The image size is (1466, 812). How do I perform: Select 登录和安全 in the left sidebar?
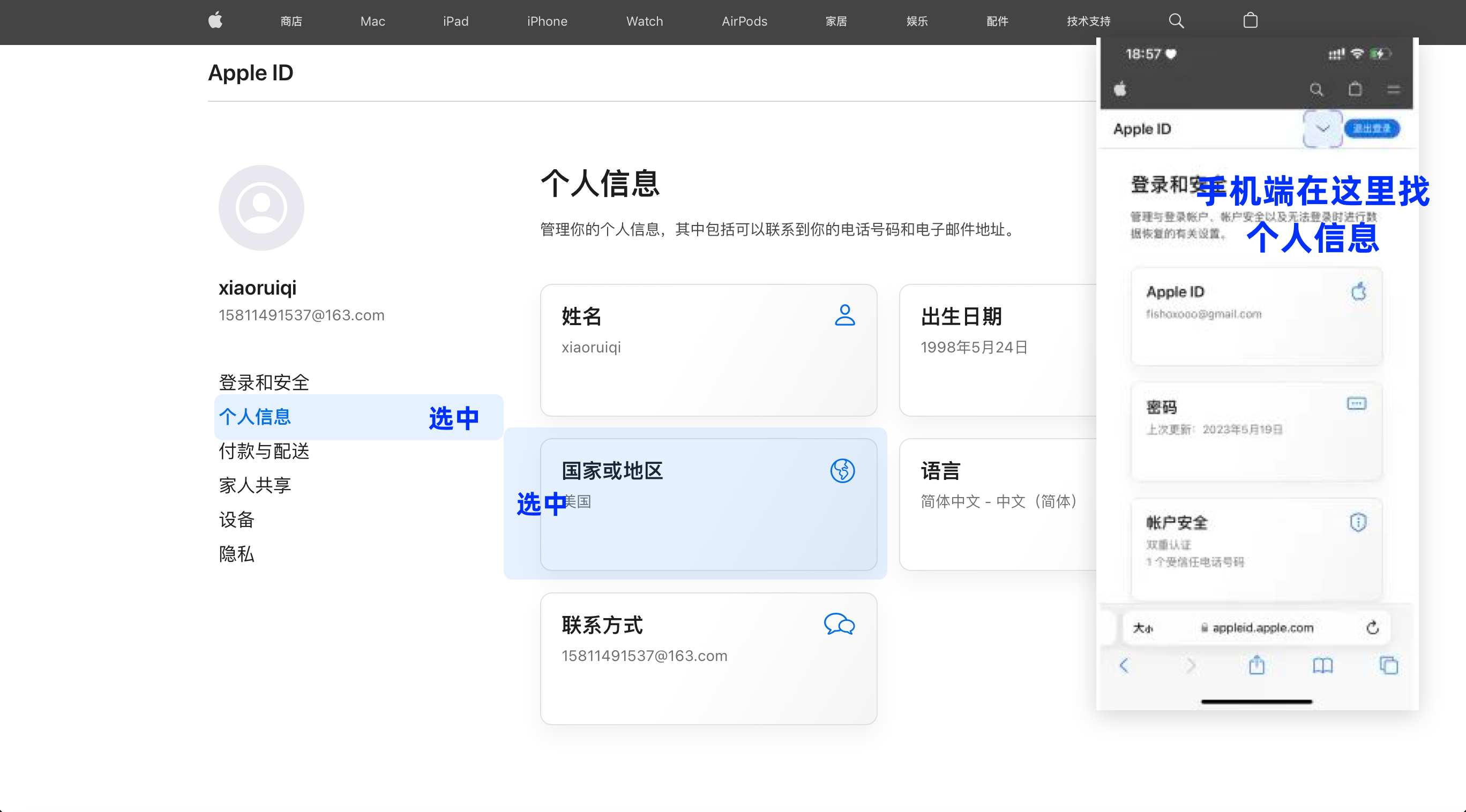pyautogui.click(x=264, y=382)
